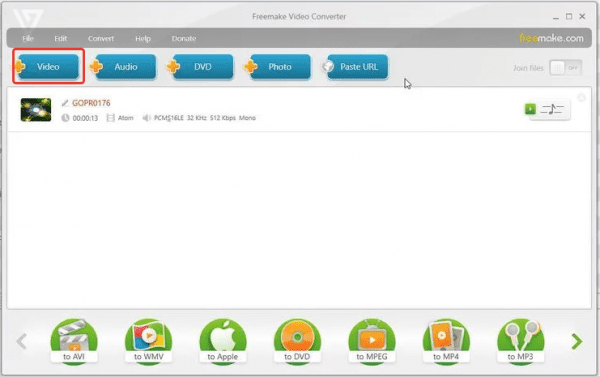Click the PCMS16LE audio info text

pyautogui.click(x=205, y=118)
